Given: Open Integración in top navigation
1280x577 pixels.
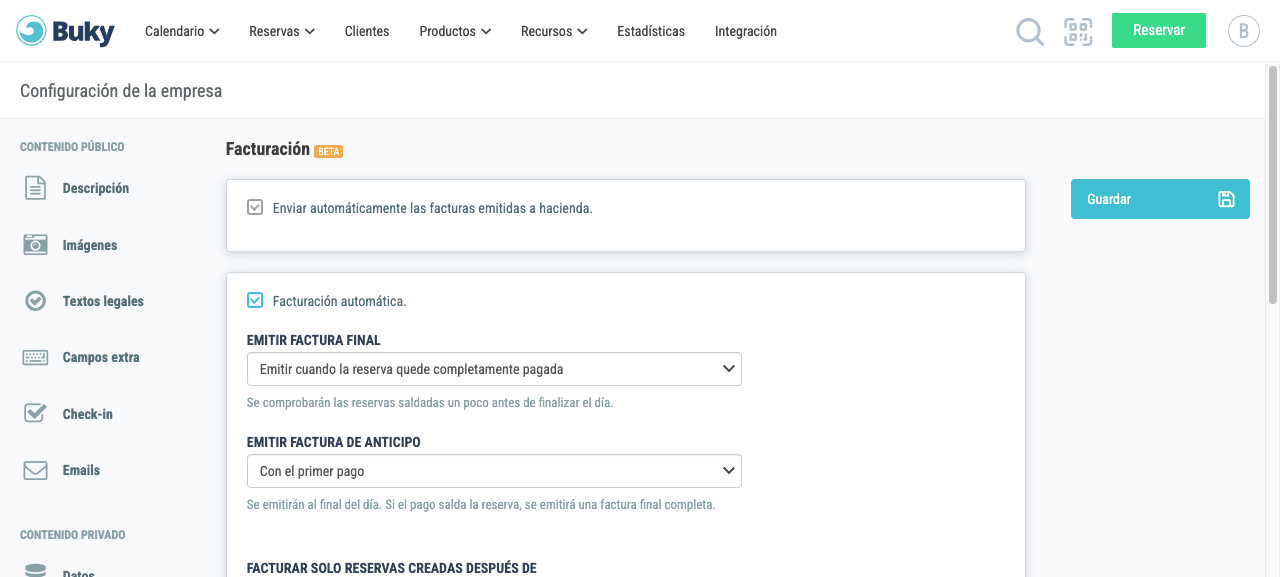Looking at the screenshot, I should 746,31.
